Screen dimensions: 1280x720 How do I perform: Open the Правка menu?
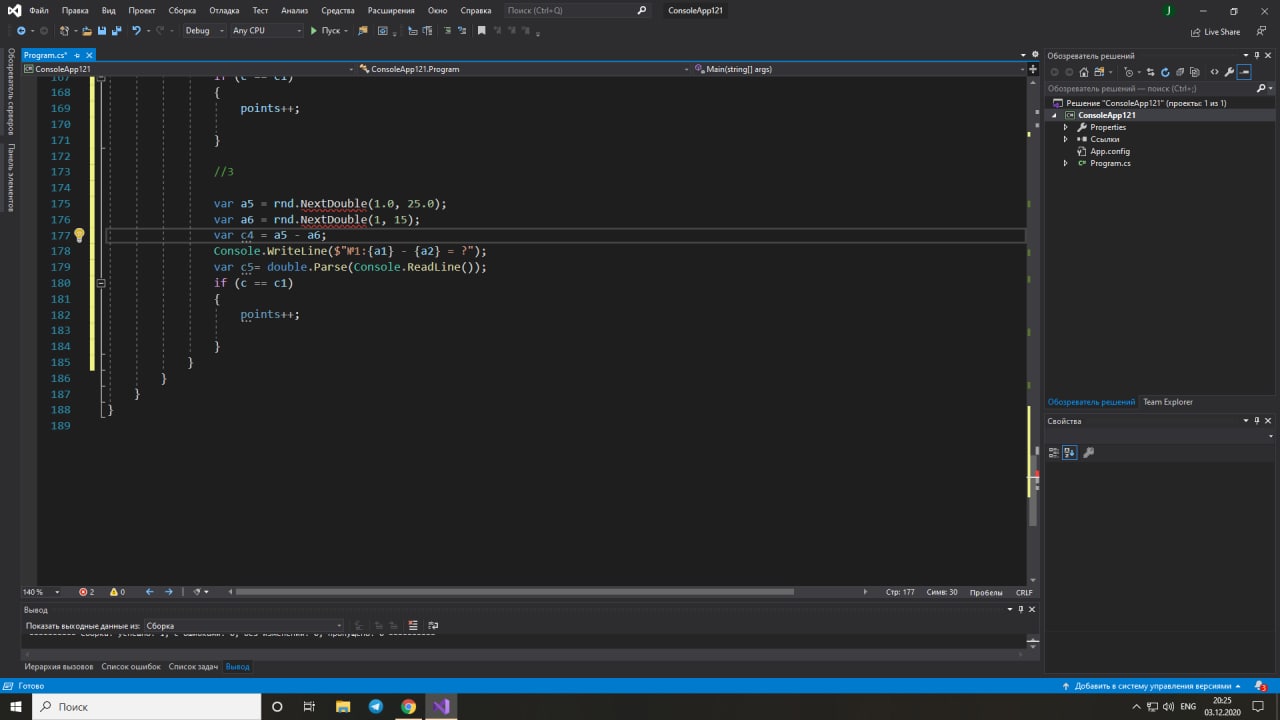tap(75, 10)
